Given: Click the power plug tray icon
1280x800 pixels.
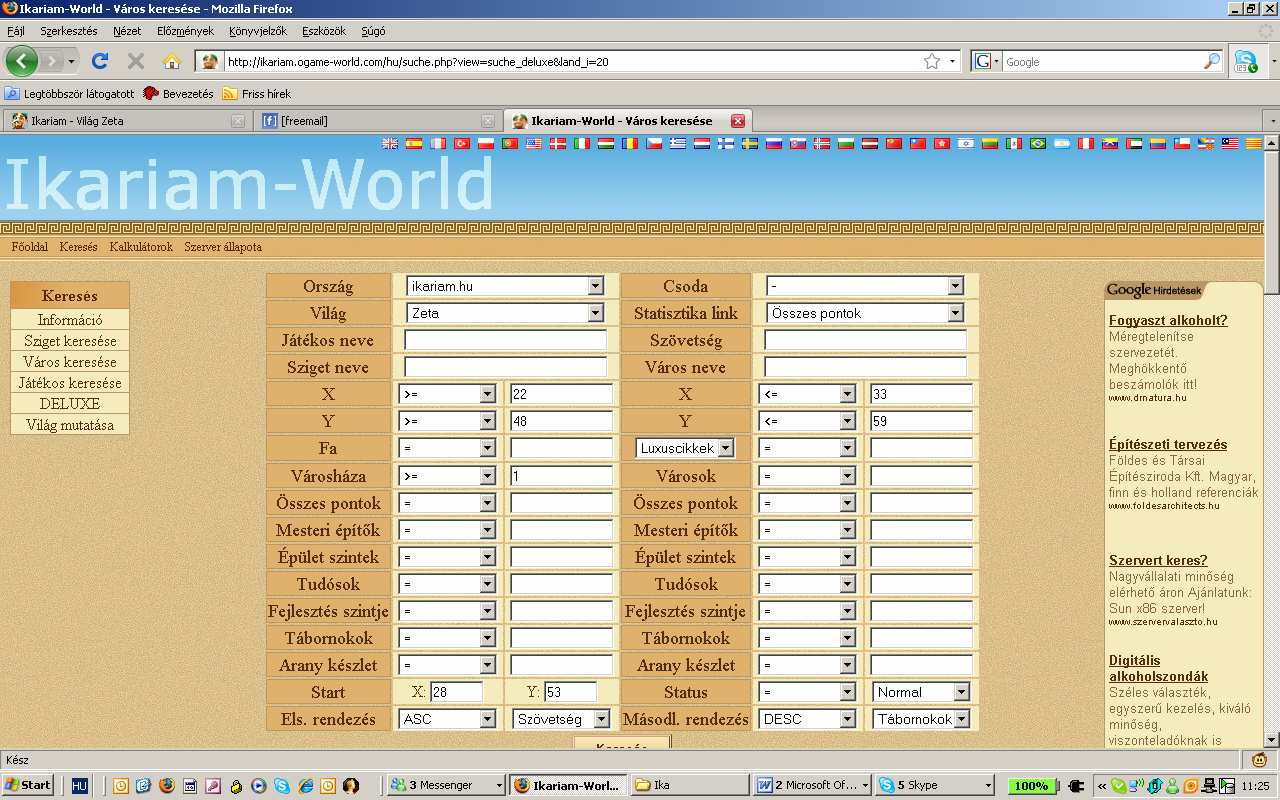Looking at the screenshot, I should (x=1076, y=785).
